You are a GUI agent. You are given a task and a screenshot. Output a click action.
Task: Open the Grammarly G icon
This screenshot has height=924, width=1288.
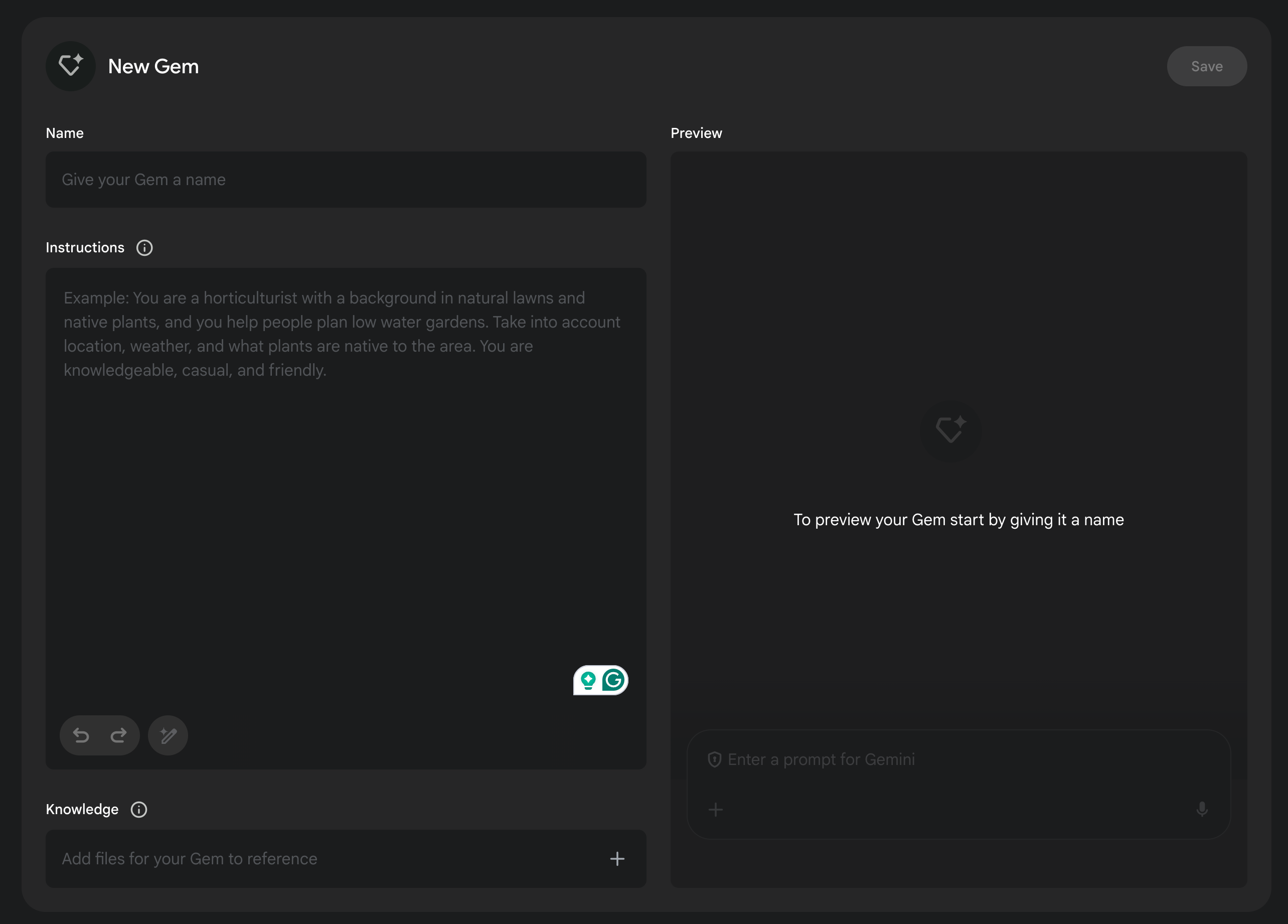coord(613,680)
